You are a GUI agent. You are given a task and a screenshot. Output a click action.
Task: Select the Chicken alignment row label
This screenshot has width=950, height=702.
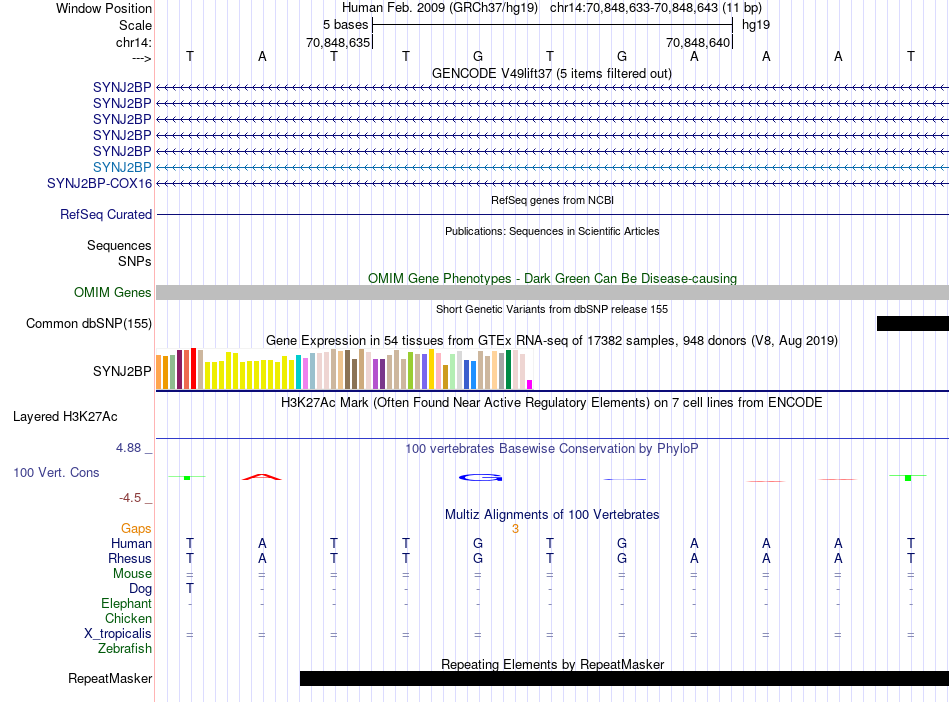pyautogui.click(x=128, y=618)
